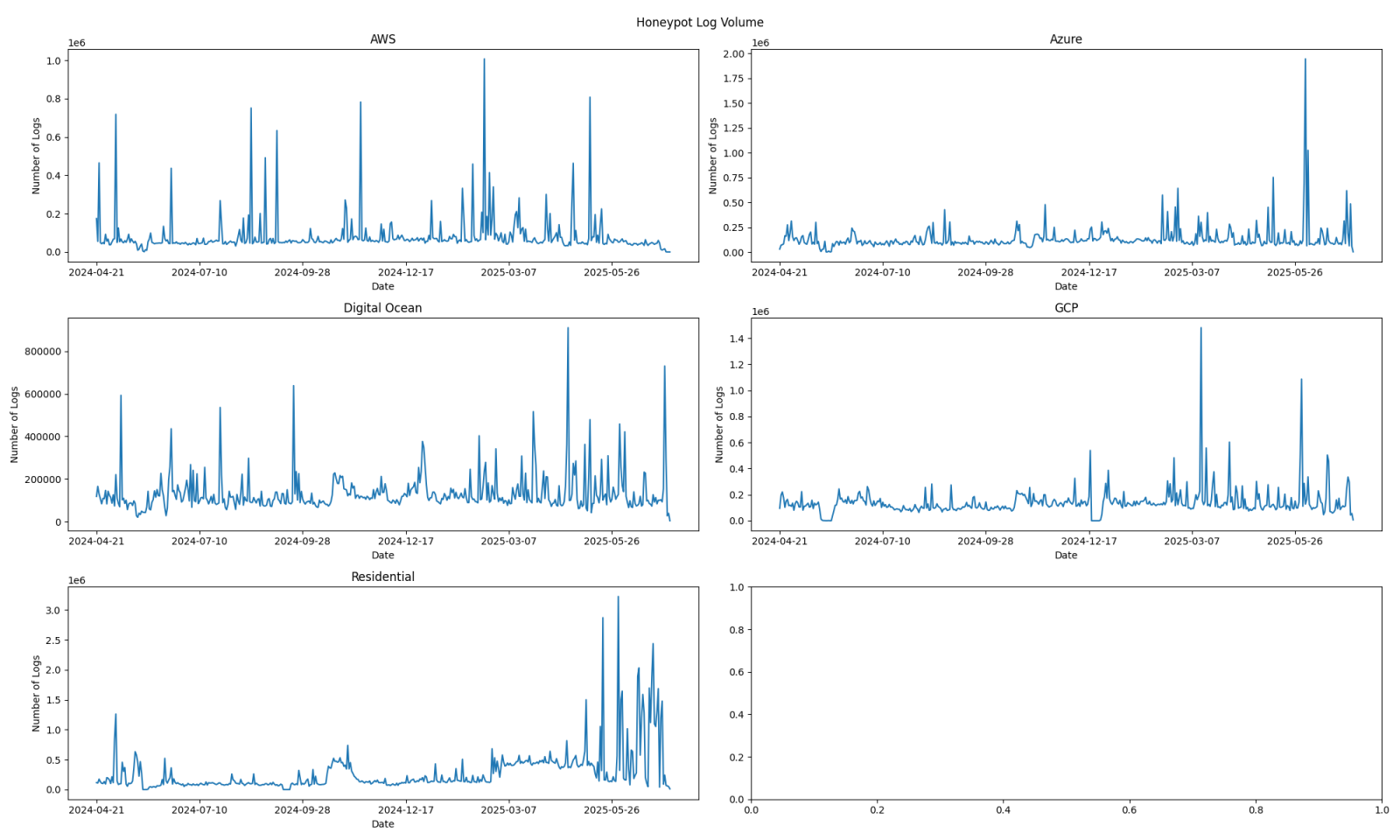
Task: Click the 2024-04-21 tick on AWS plot
Action: [97, 272]
